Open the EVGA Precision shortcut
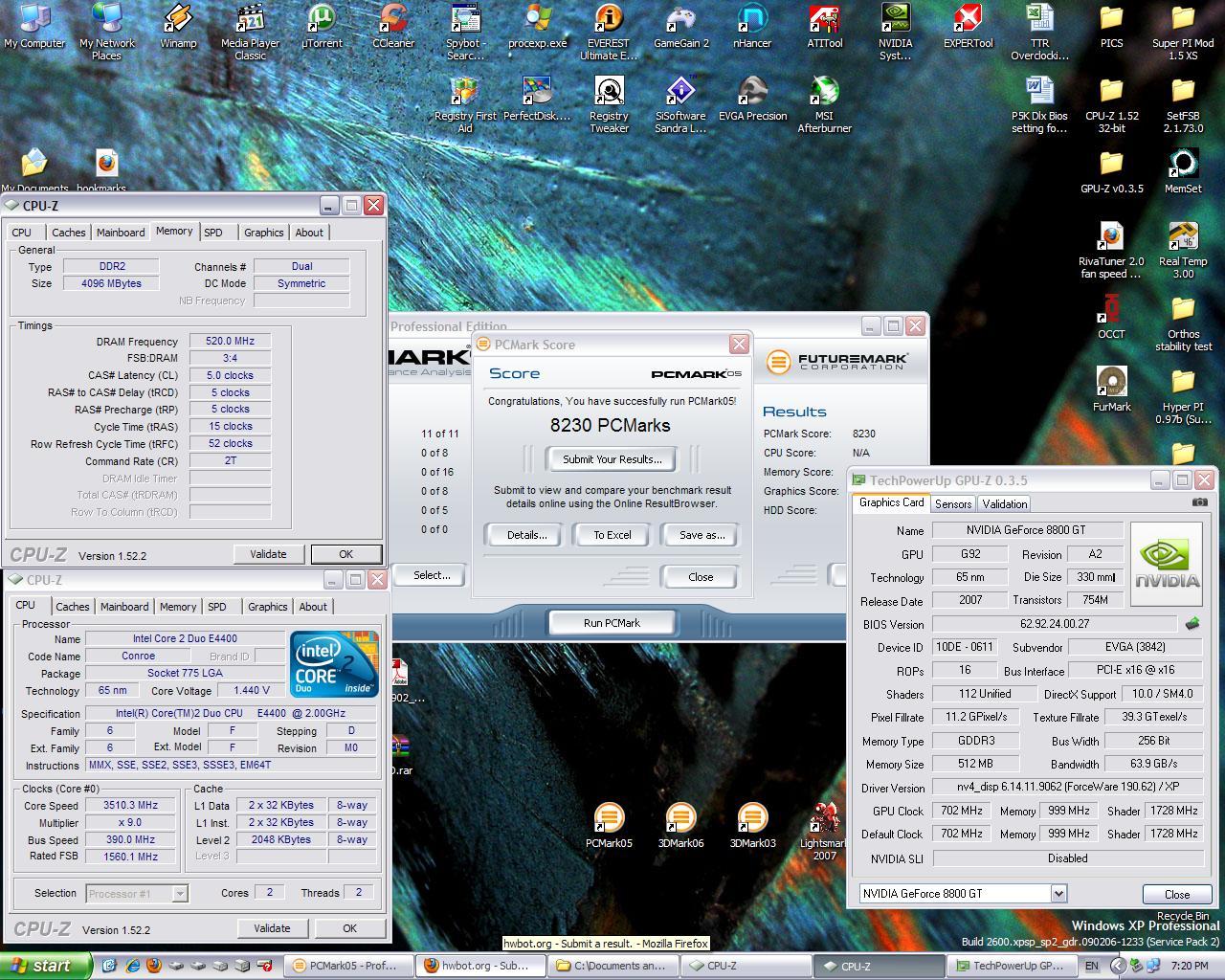This screenshot has width=1225, height=980. point(752,99)
